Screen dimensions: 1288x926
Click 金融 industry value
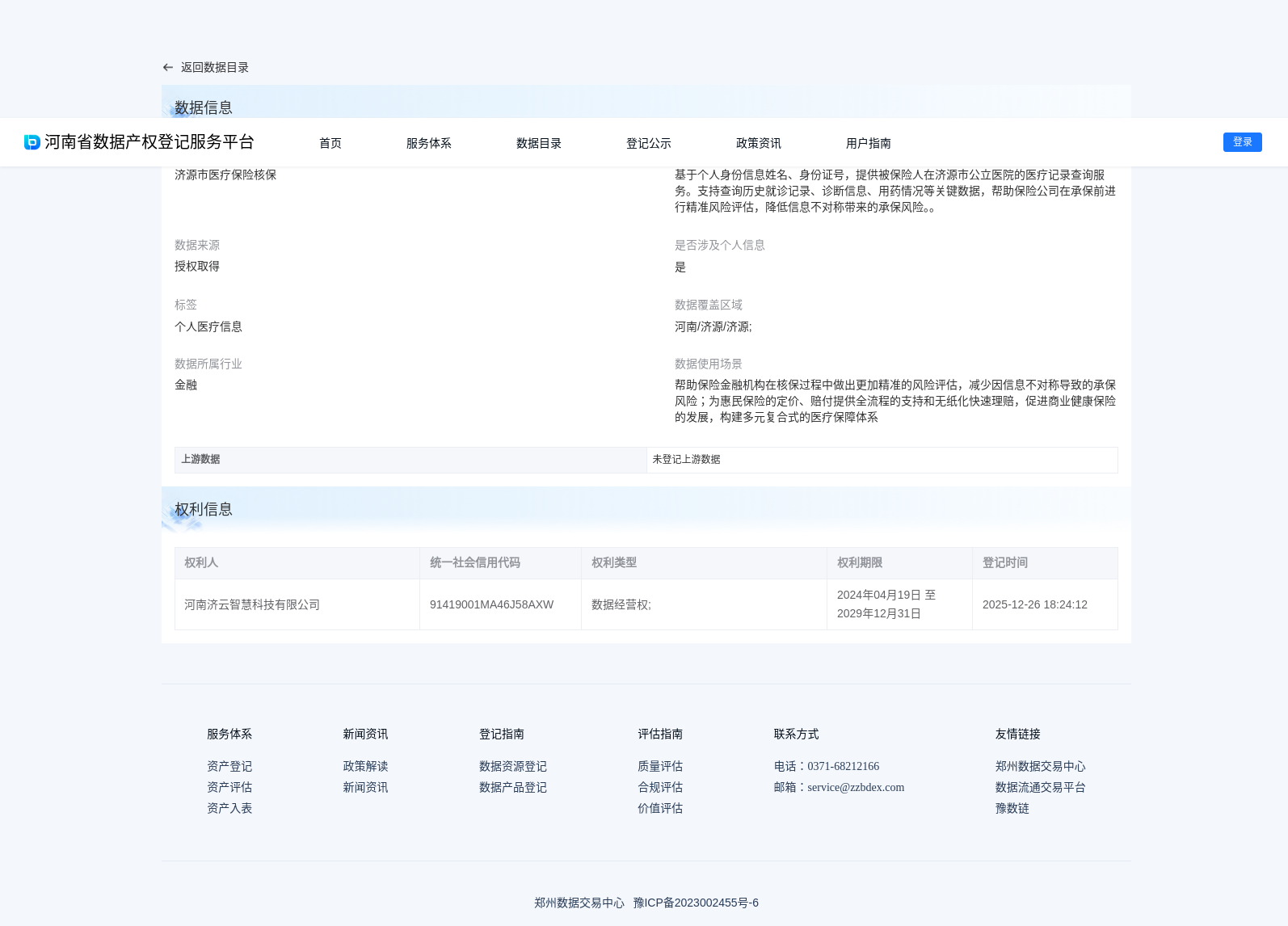(x=186, y=385)
